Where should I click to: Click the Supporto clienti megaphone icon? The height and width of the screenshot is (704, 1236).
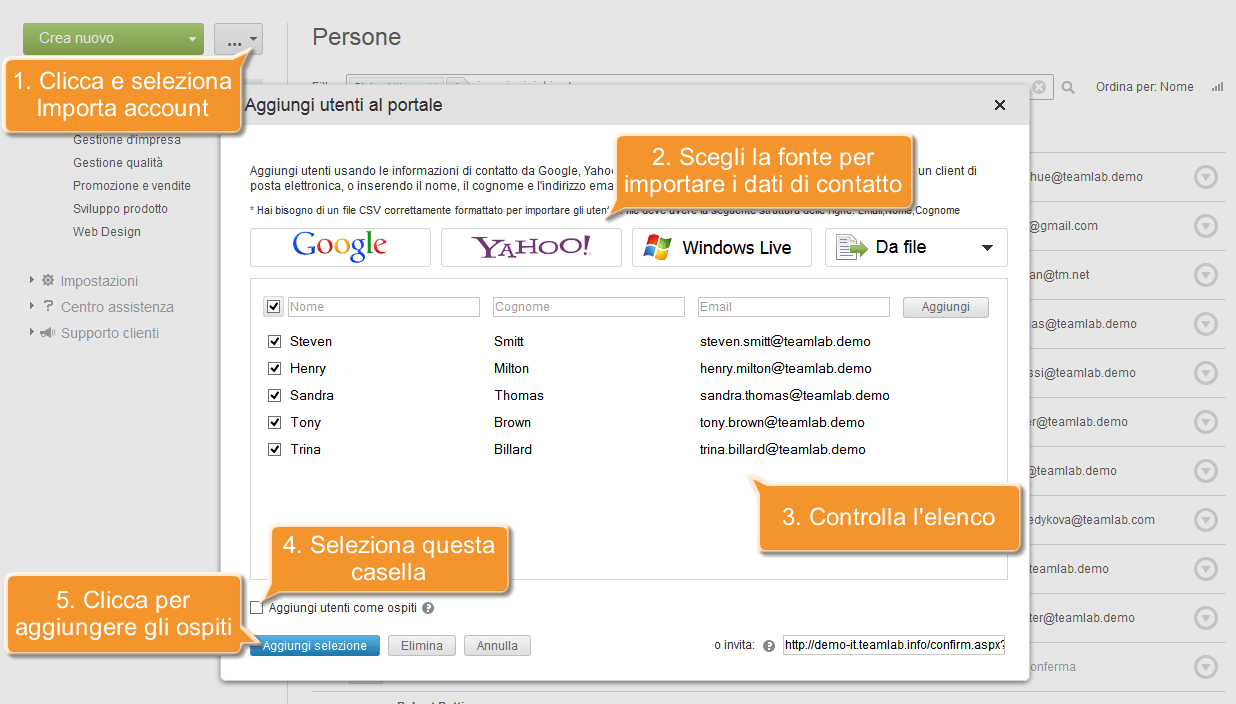(47, 332)
